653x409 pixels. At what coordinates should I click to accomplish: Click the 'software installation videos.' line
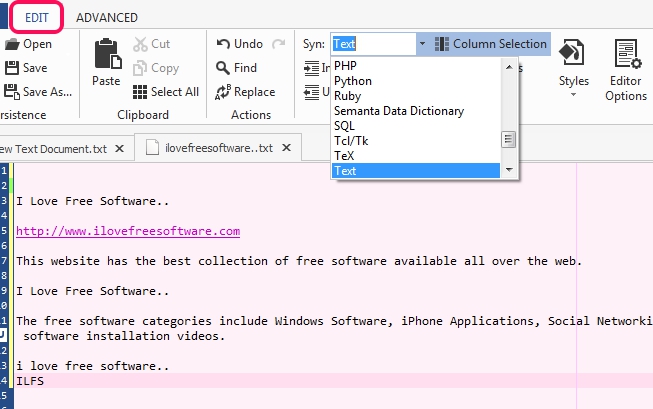[124, 336]
